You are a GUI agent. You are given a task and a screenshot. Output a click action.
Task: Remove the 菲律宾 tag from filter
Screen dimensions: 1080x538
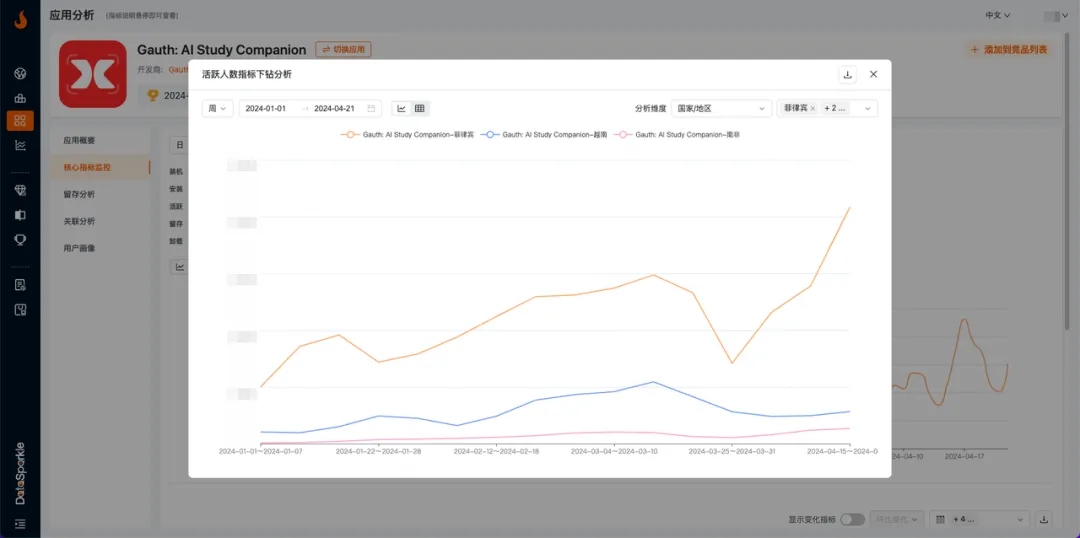pyautogui.click(x=812, y=108)
